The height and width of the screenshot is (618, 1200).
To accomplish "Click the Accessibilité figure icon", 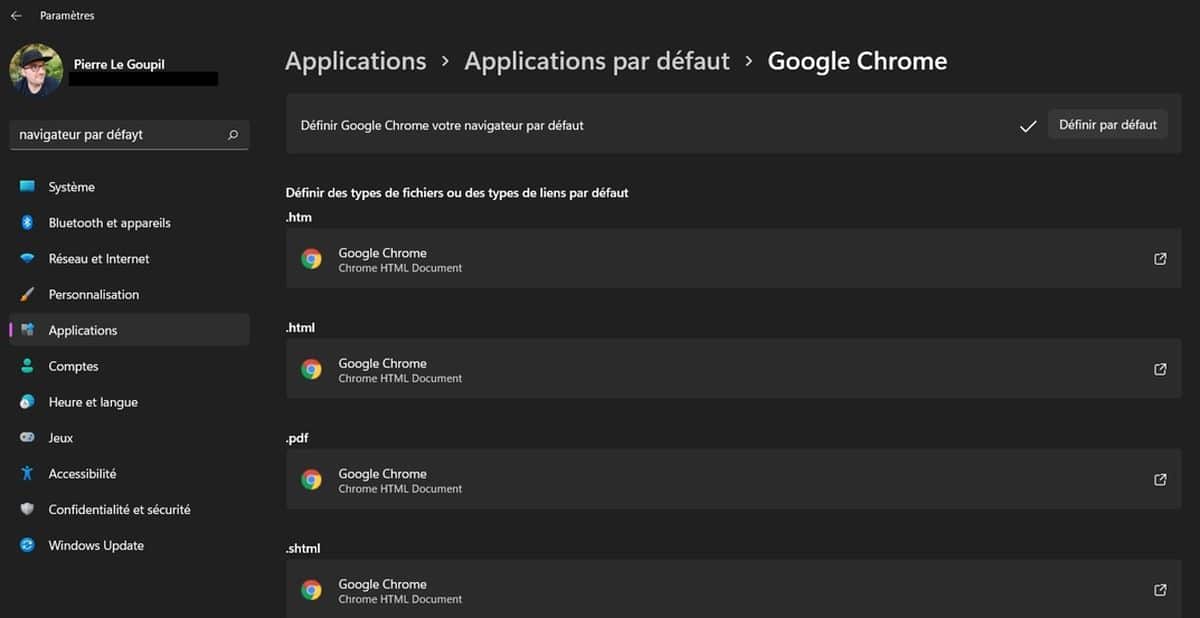I will point(27,474).
